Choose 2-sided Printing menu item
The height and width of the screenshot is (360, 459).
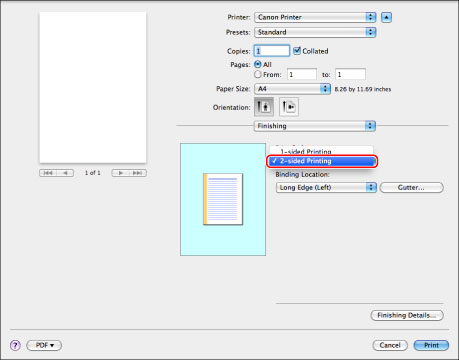click(322, 161)
